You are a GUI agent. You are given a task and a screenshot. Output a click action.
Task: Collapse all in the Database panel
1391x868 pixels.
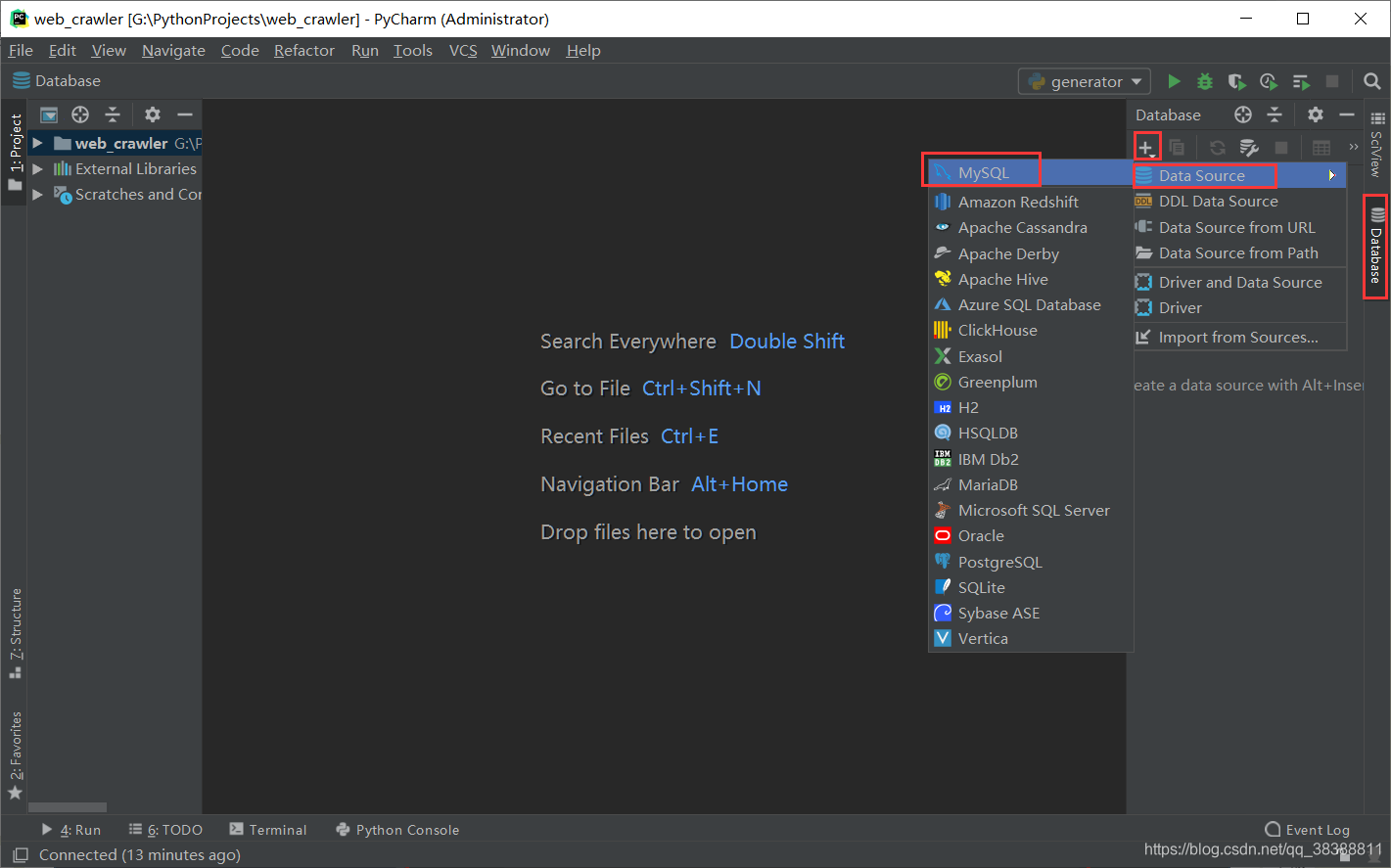pos(1275,114)
